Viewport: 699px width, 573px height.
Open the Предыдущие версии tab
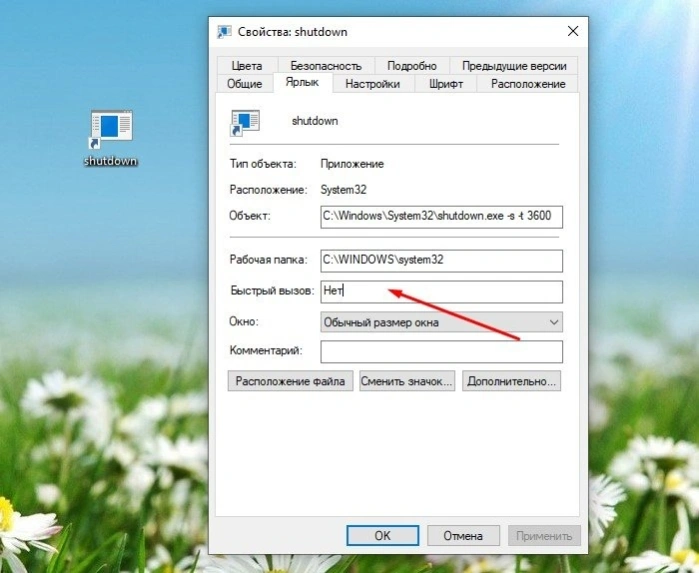[x=514, y=66]
